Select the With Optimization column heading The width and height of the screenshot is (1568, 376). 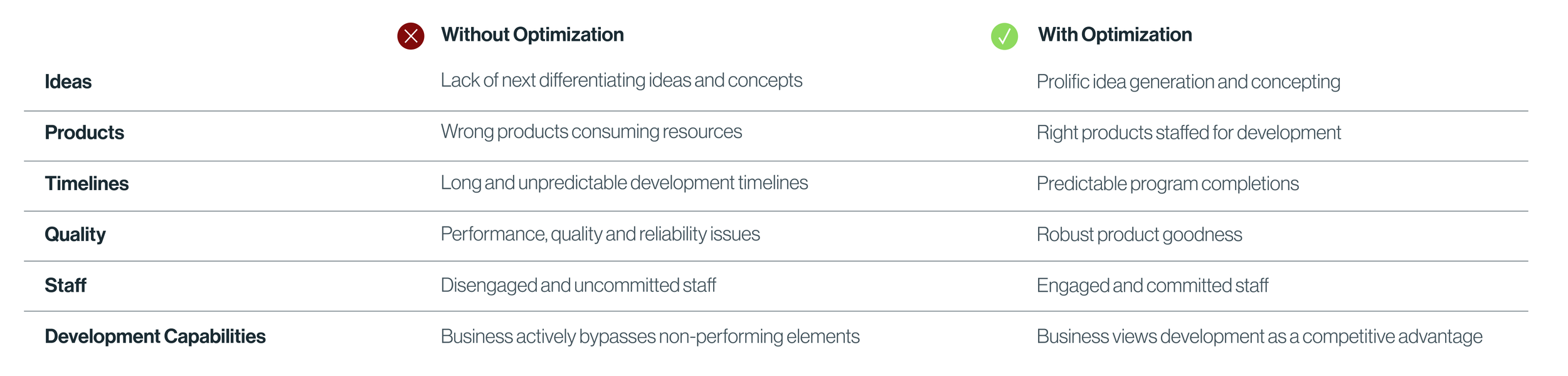tap(1115, 35)
